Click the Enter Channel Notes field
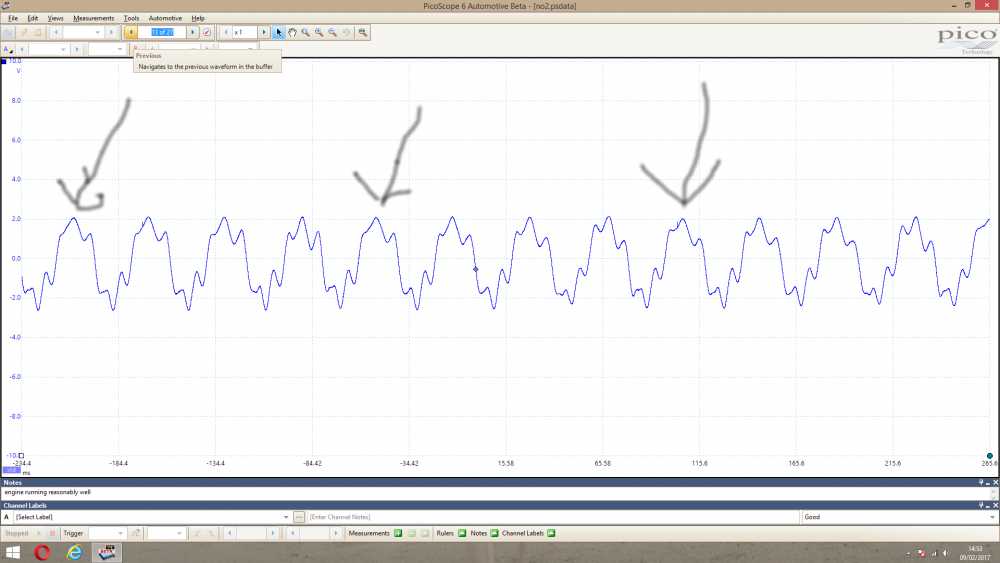Image resolution: width=1000 pixels, height=563 pixels. pyautogui.click(x=550, y=517)
